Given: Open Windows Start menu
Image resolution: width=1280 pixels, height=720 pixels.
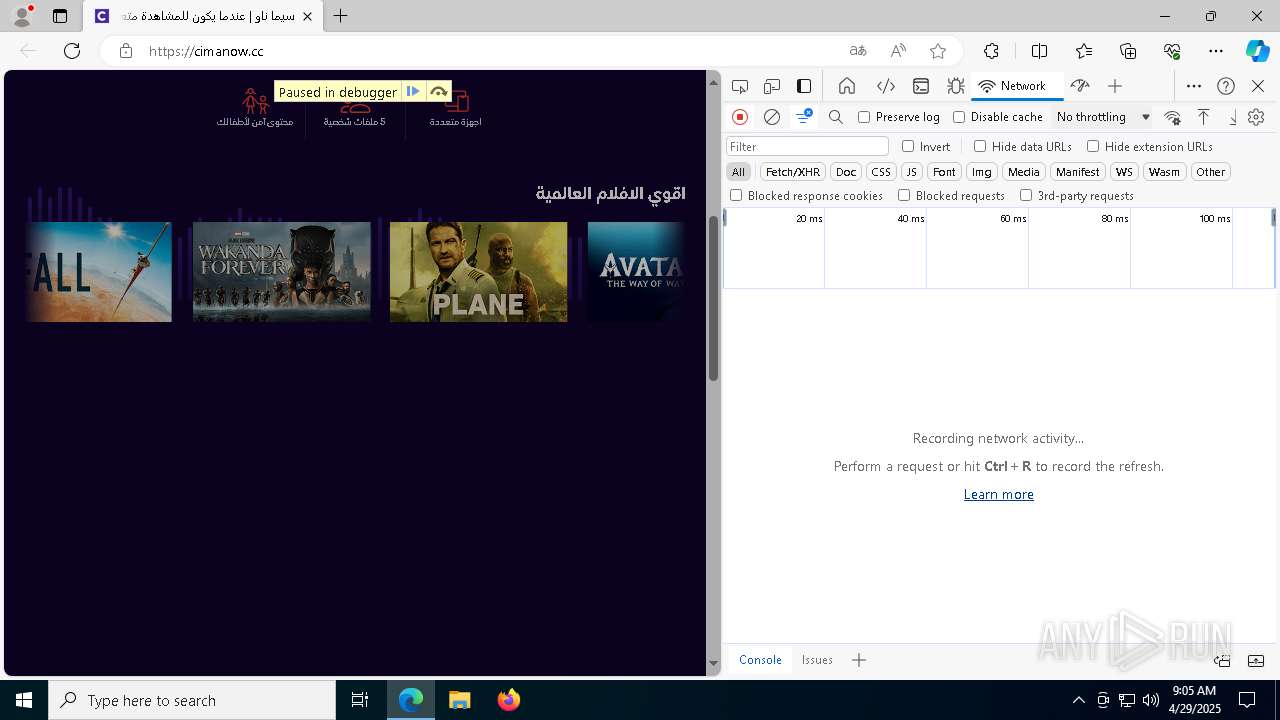Looking at the screenshot, I should [x=24, y=700].
